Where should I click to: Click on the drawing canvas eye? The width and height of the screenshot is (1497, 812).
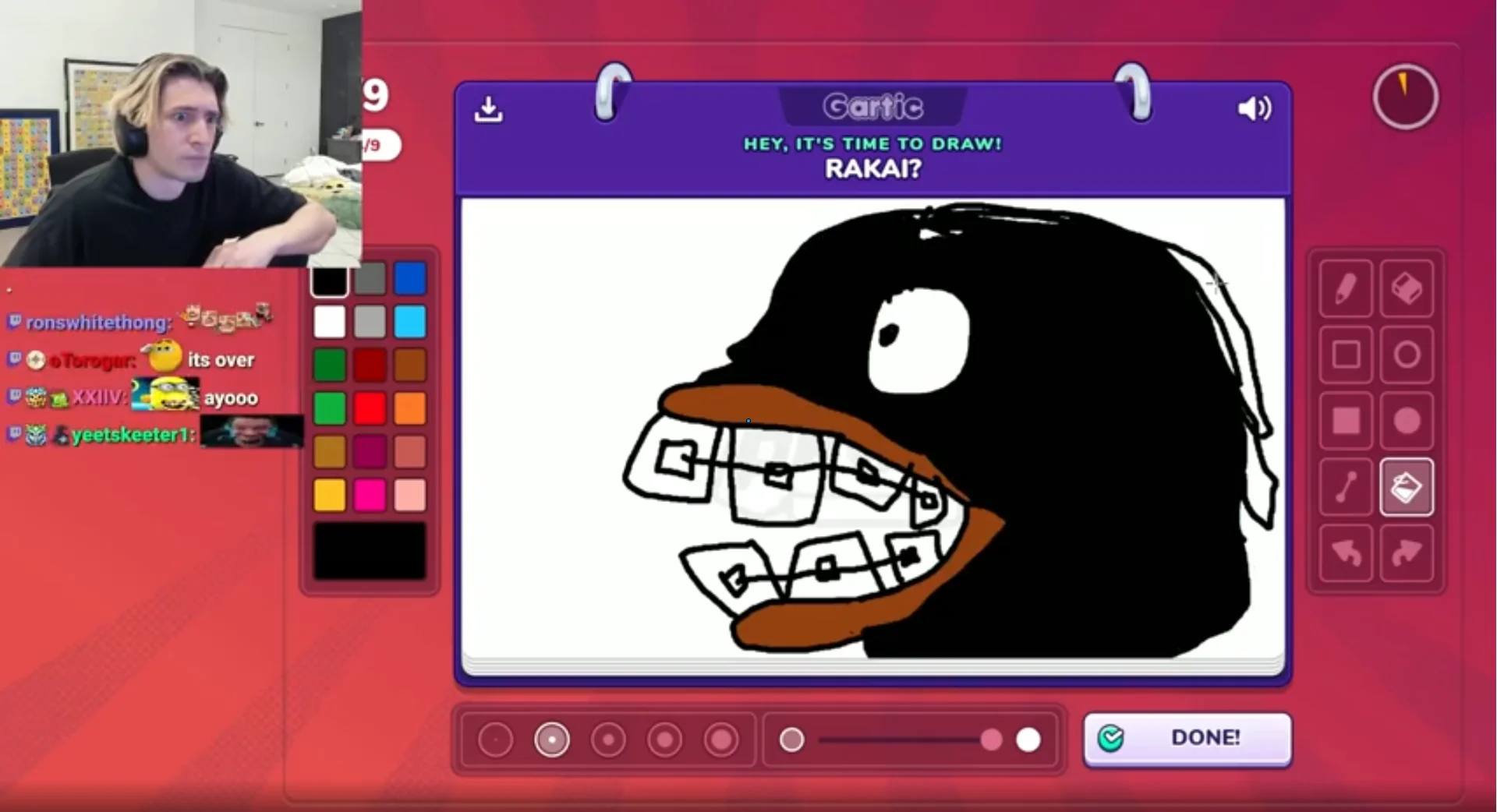(x=918, y=341)
